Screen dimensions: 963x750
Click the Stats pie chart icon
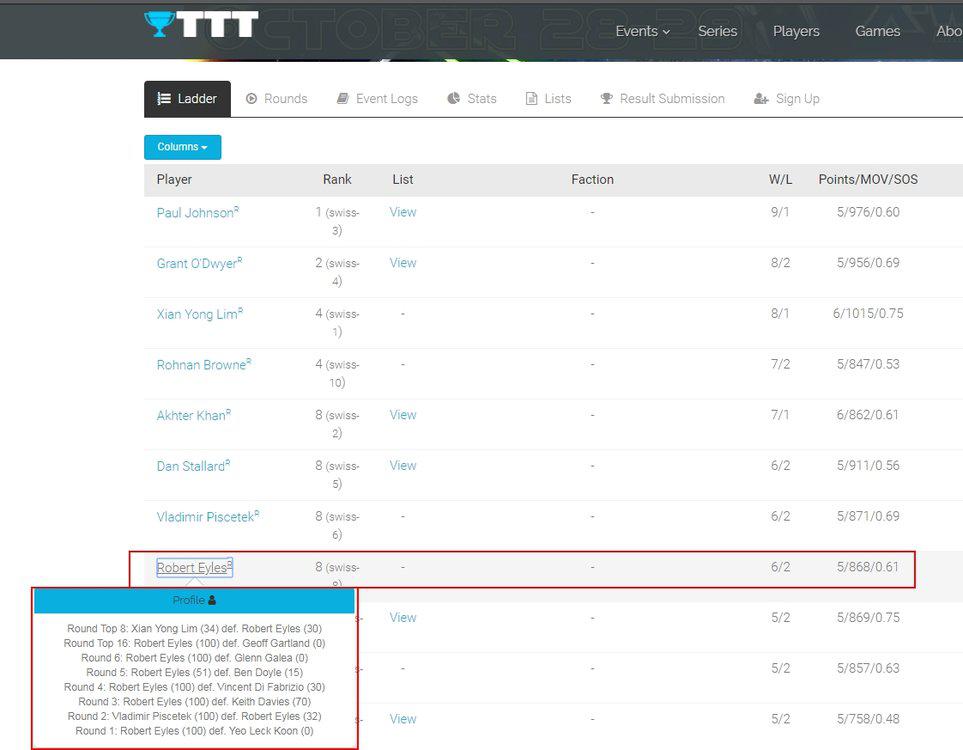(x=453, y=99)
